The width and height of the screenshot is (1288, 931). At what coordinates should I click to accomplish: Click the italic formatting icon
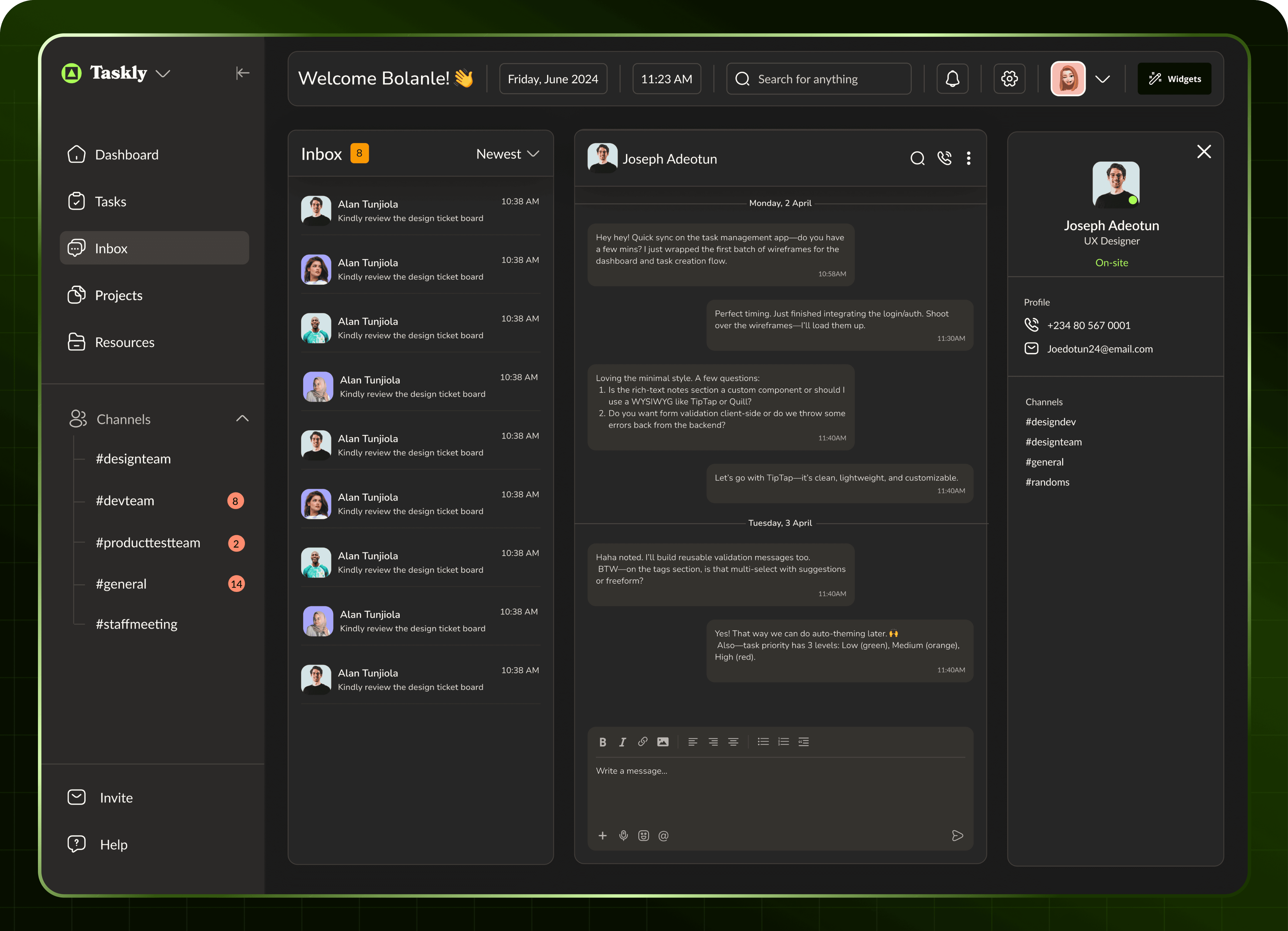tap(622, 742)
